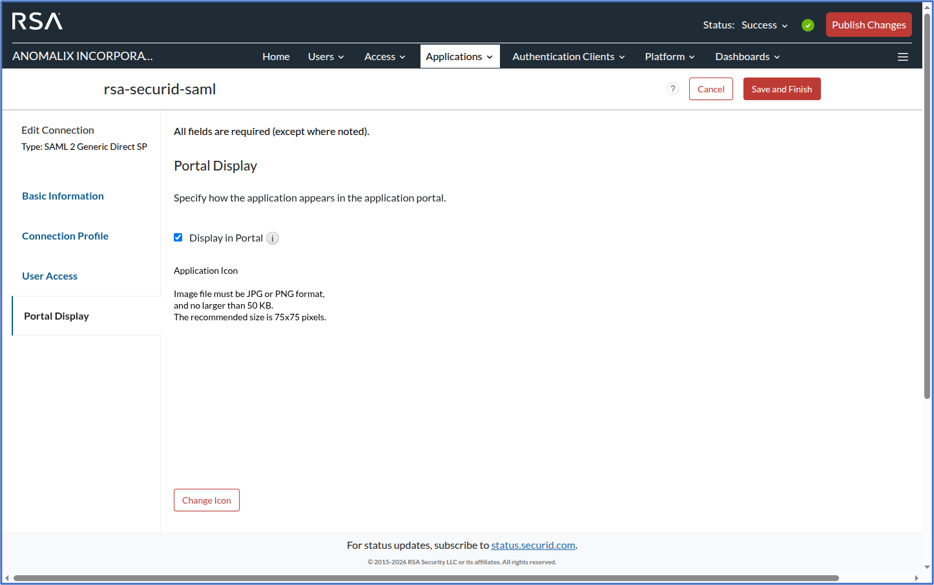This screenshot has width=934, height=585.
Task: Click the Application Icon label
Action: (x=206, y=270)
